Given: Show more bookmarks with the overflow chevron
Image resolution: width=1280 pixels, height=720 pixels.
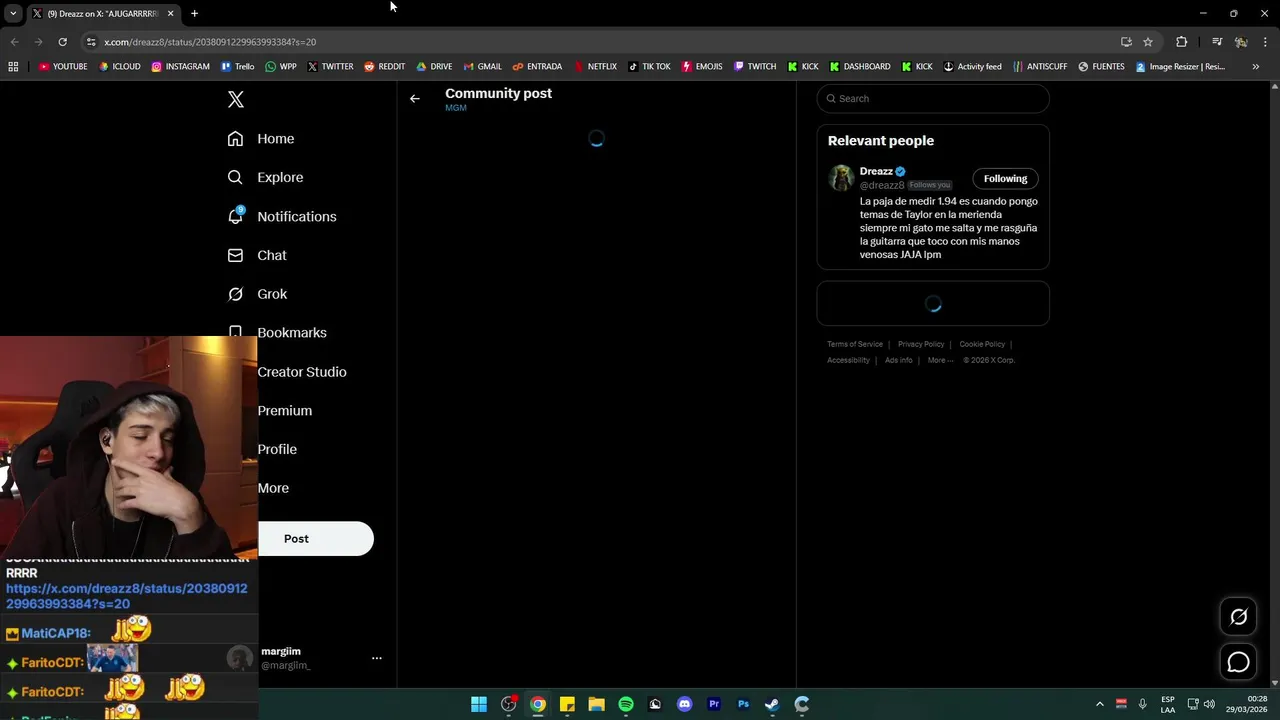Looking at the screenshot, I should click(1255, 67).
